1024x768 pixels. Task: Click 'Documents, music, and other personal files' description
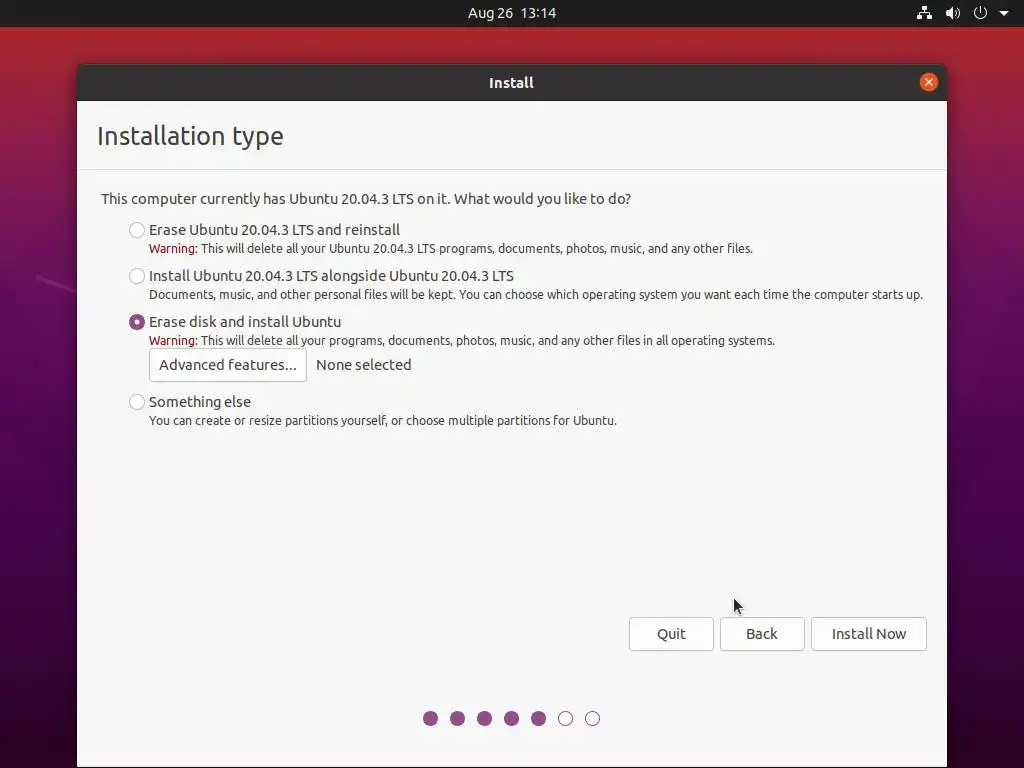point(536,295)
